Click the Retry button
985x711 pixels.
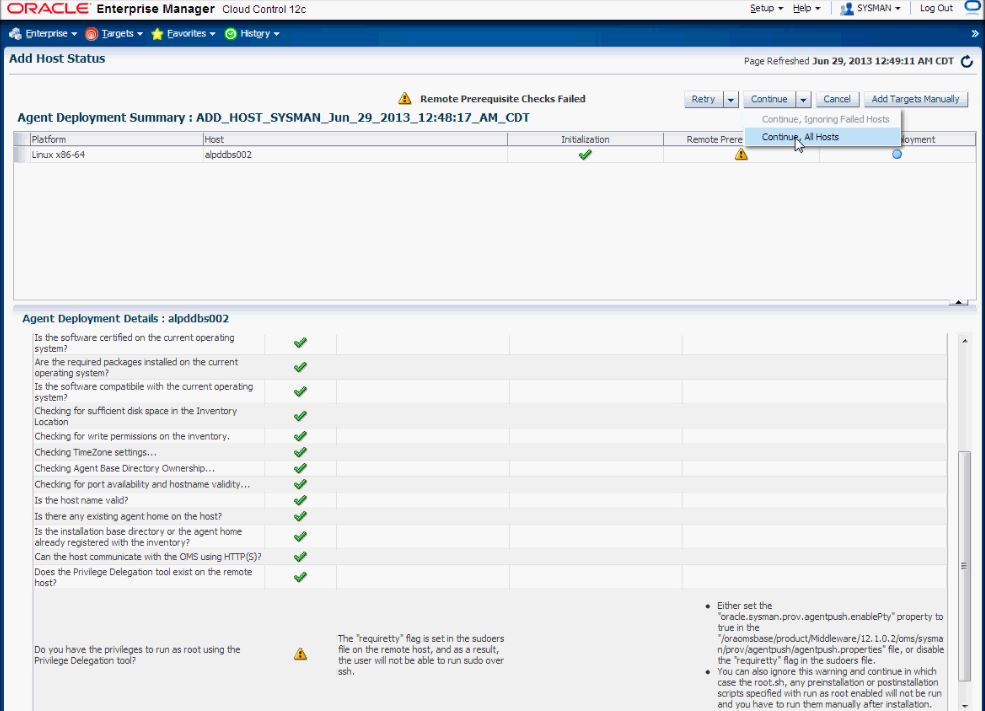pyautogui.click(x=703, y=99)
